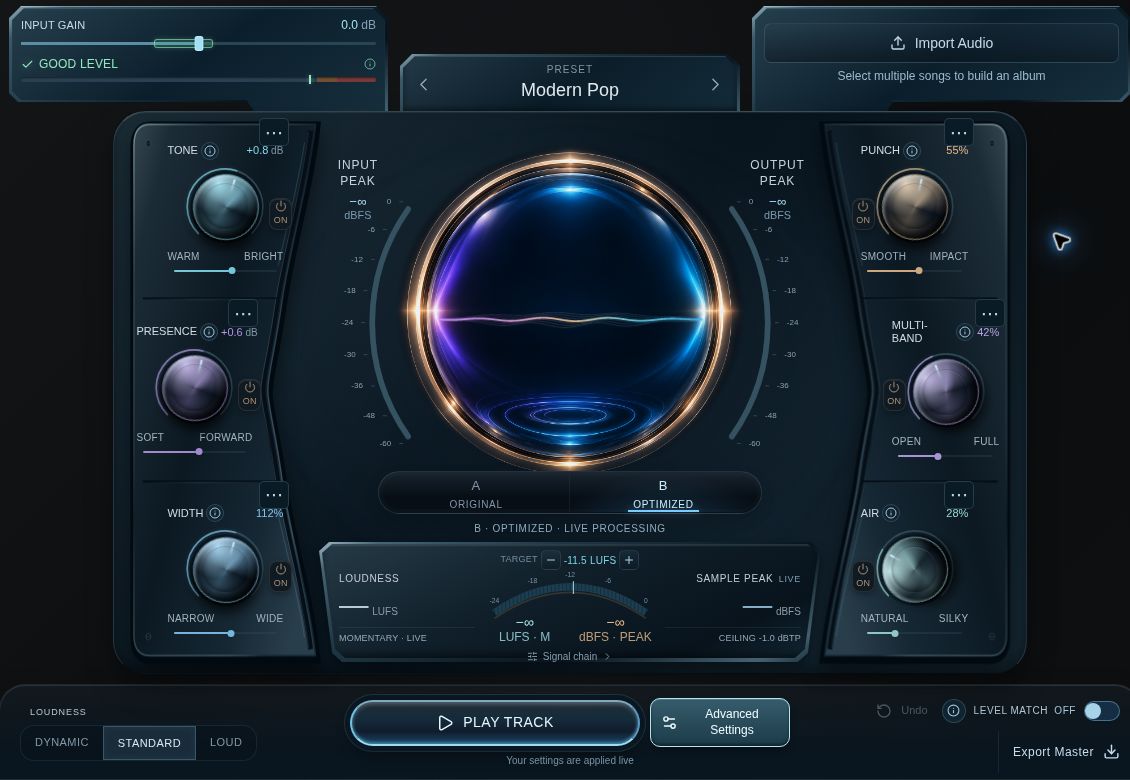Image resolution: width=1130 pixels, height=780 pixels.
Task: Click the play triangle on Play Track
Action: point(445,722)
